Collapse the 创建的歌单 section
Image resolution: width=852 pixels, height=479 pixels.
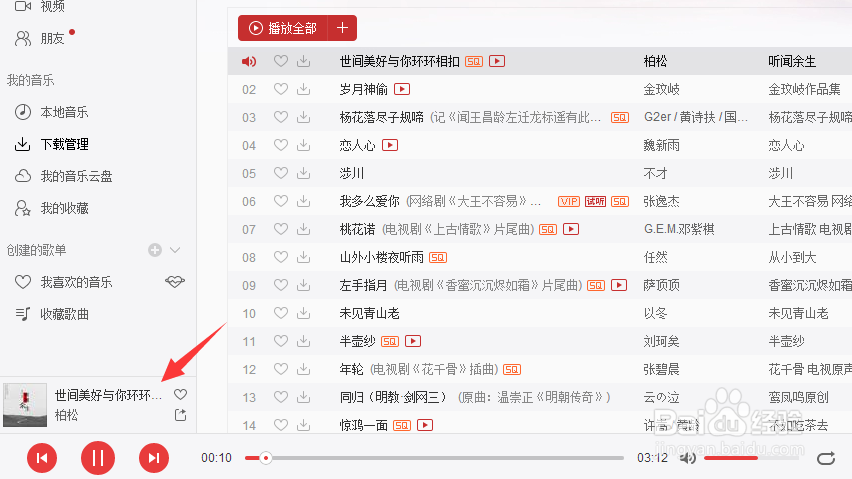coord(175,250)
